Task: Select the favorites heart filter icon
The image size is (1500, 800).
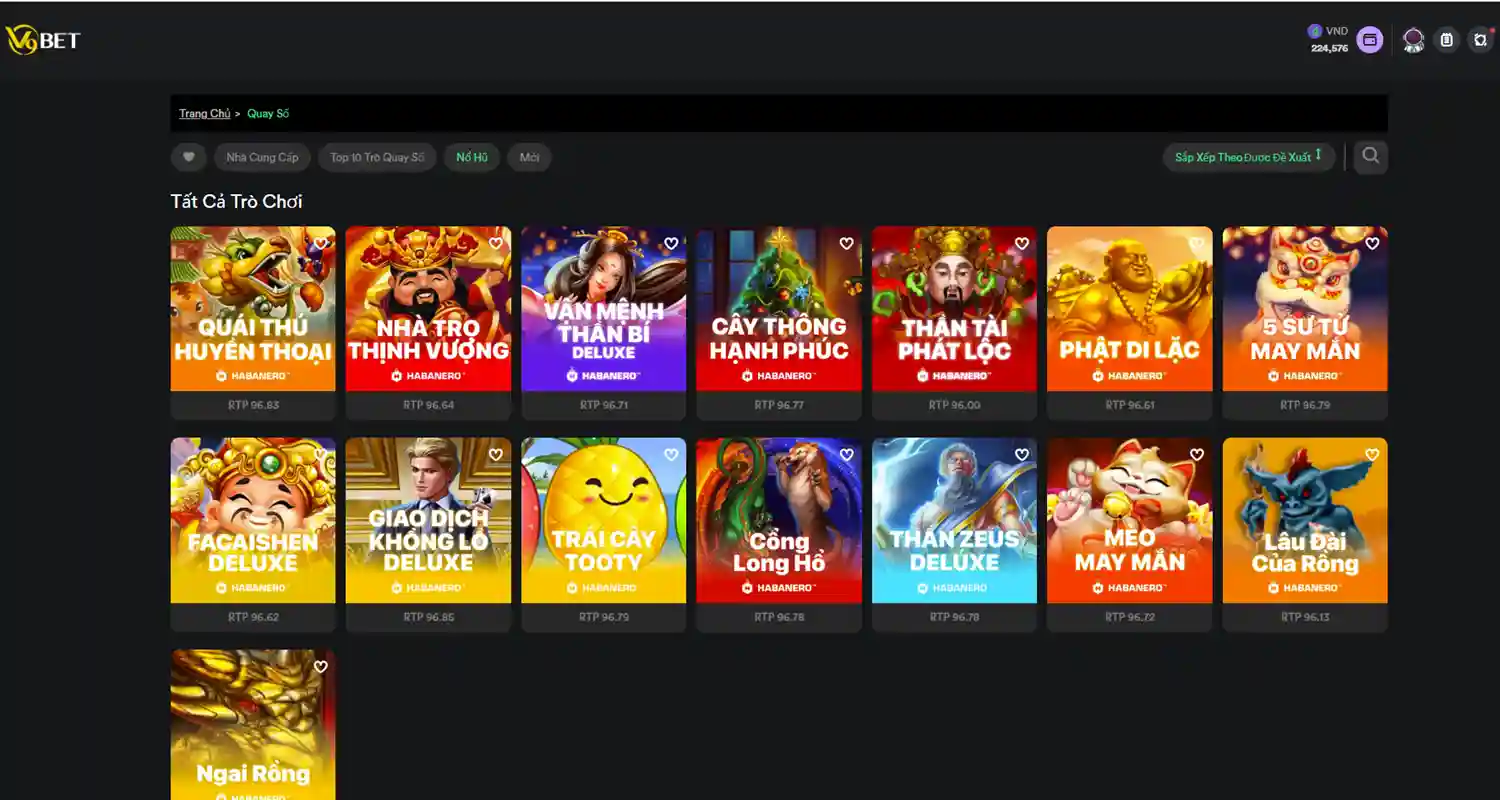Action: click(x=188, y=157)
